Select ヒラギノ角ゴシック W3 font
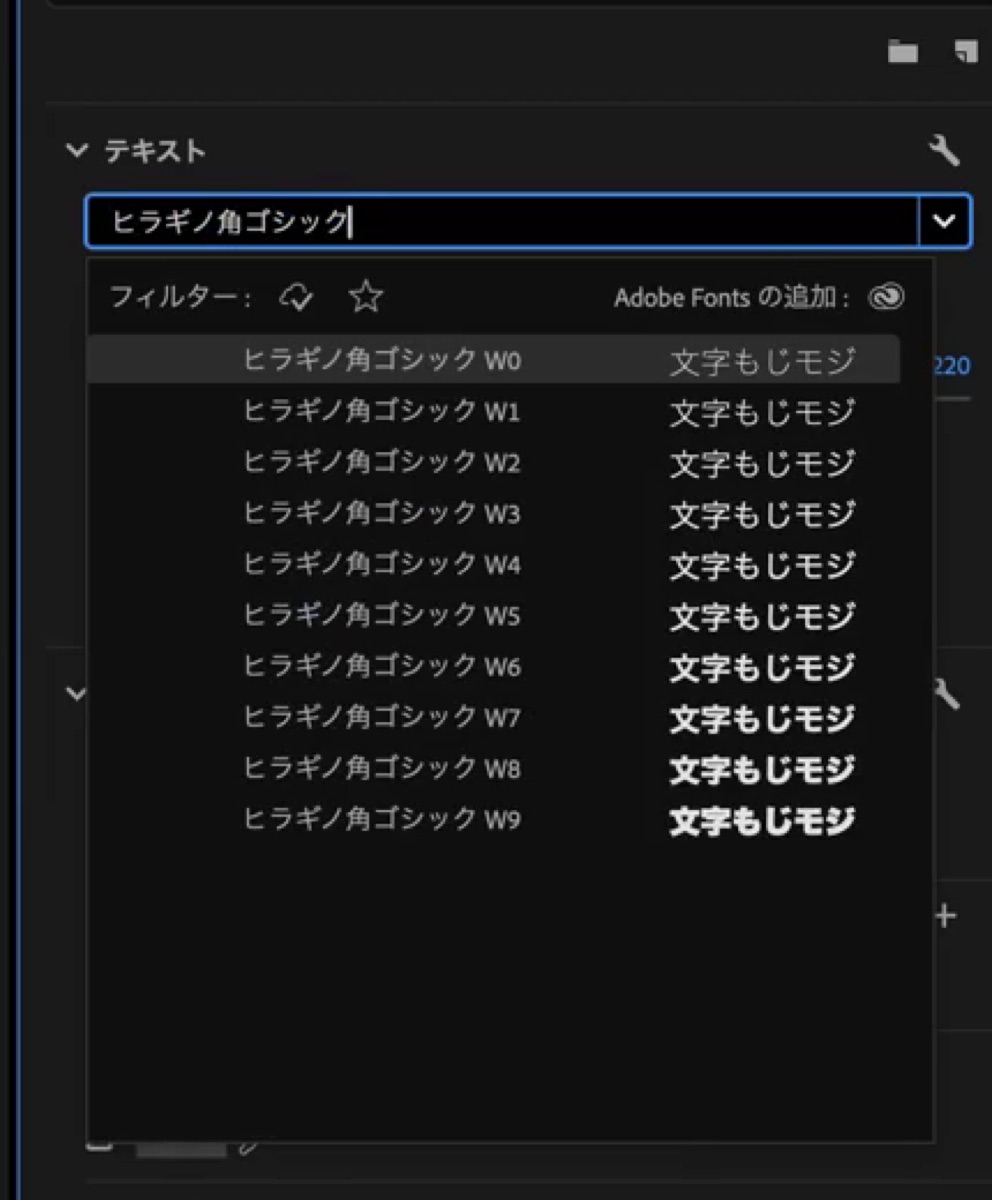992x1200 pixels. coord(494,513)
